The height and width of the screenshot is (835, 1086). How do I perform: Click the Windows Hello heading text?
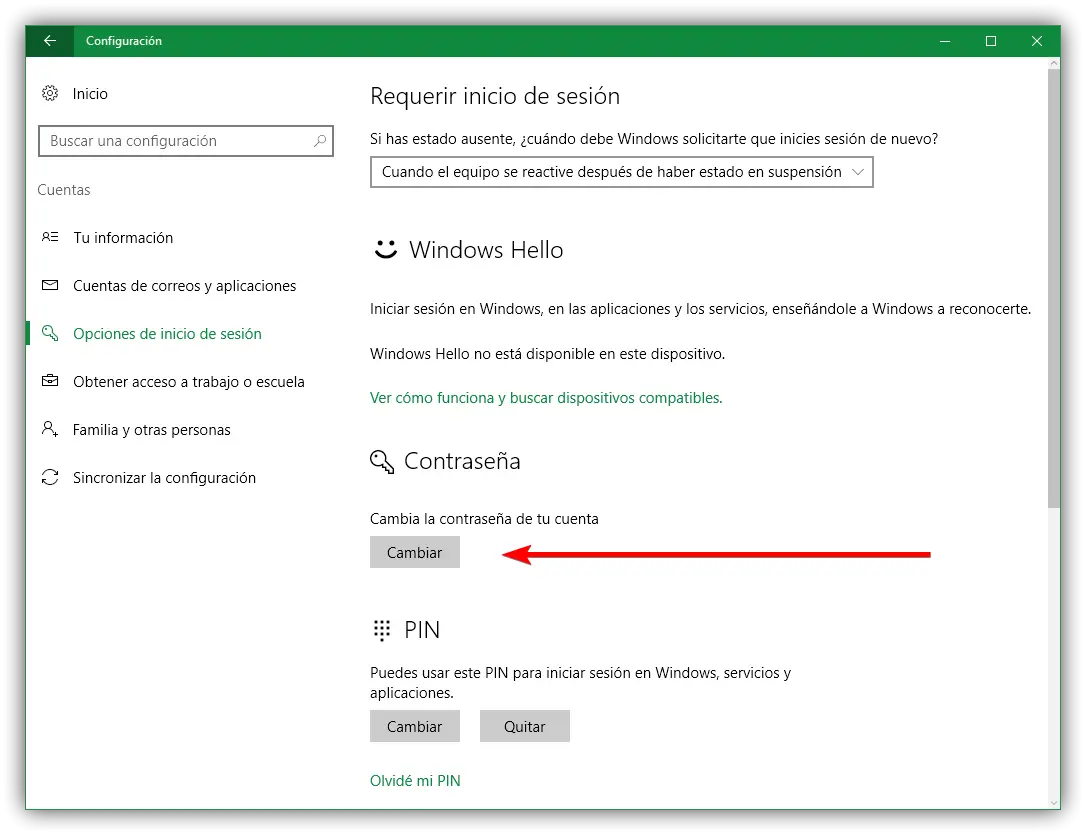[x=486, y=249]
